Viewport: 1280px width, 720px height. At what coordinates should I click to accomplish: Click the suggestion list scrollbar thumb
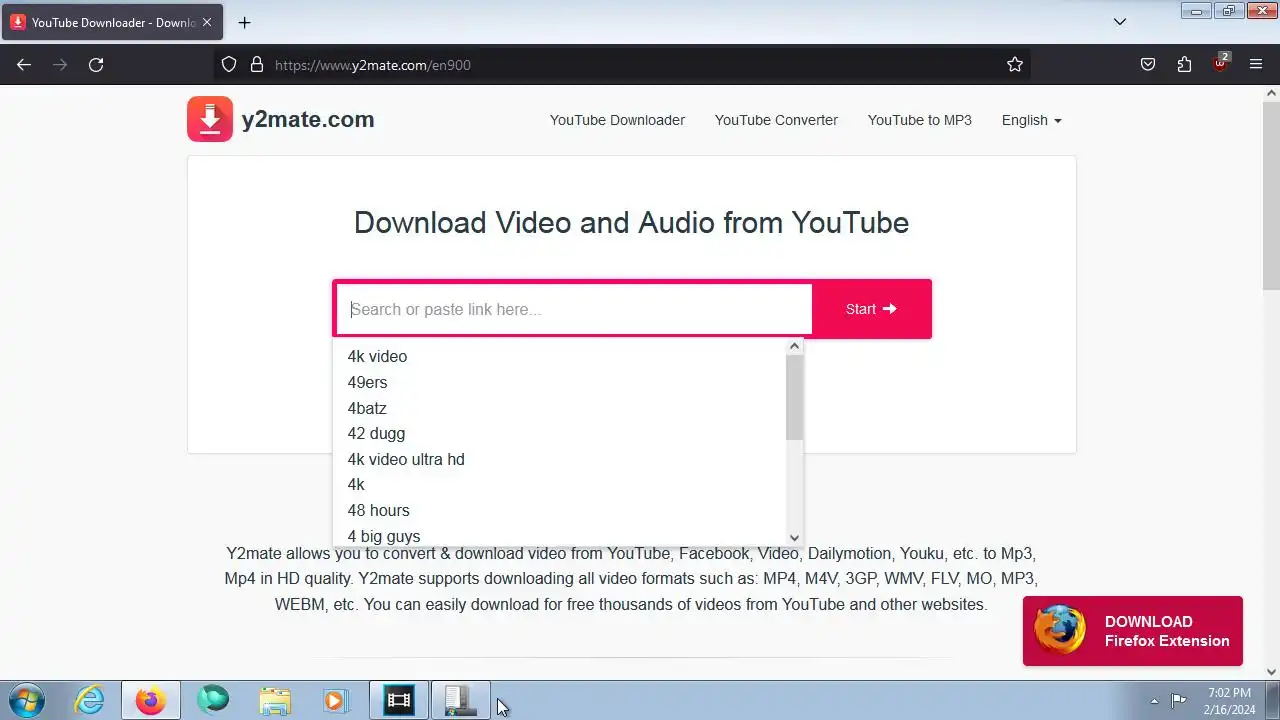(x=794, y=397)
